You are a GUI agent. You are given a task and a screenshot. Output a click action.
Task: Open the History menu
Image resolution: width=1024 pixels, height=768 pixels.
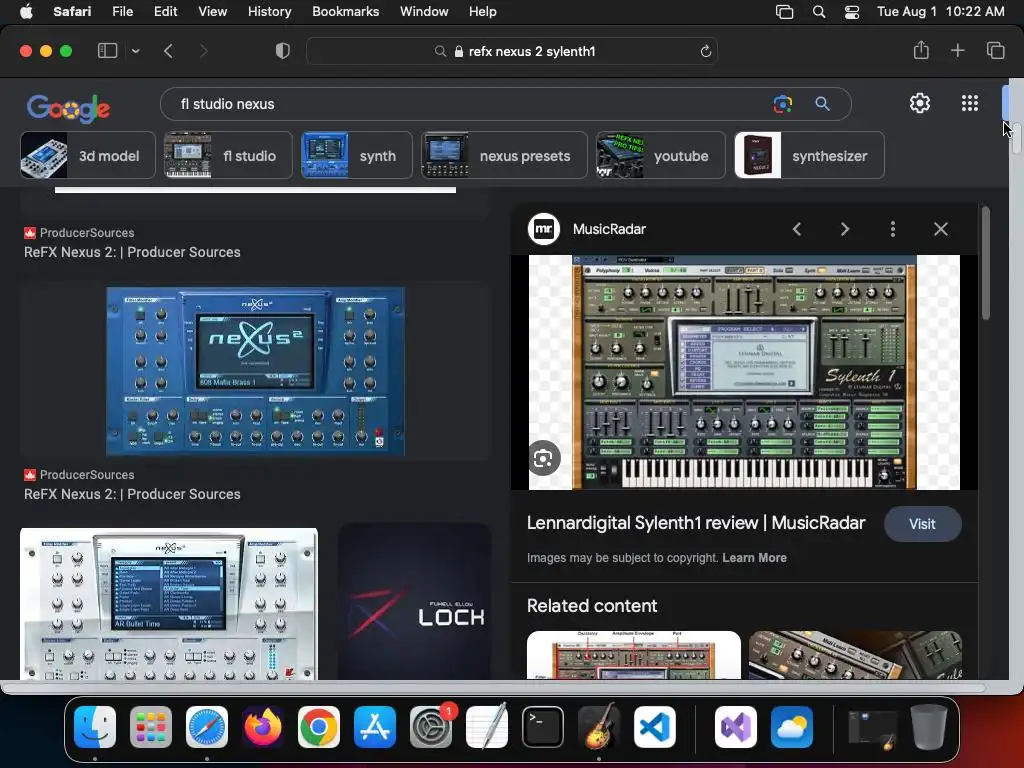click(269, 11)
